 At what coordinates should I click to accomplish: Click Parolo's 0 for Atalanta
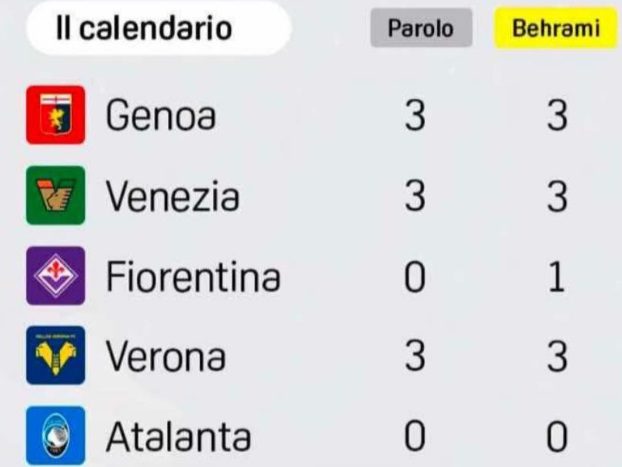[415, 437]
